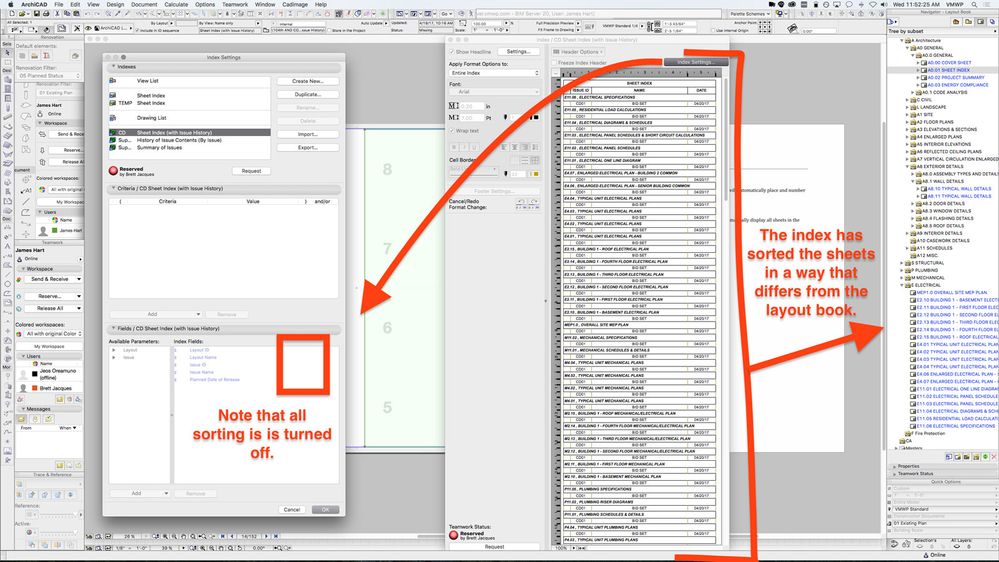999x562 pixels.
Task: Open the Project Map in Navigator
Action: pos(956,22)
